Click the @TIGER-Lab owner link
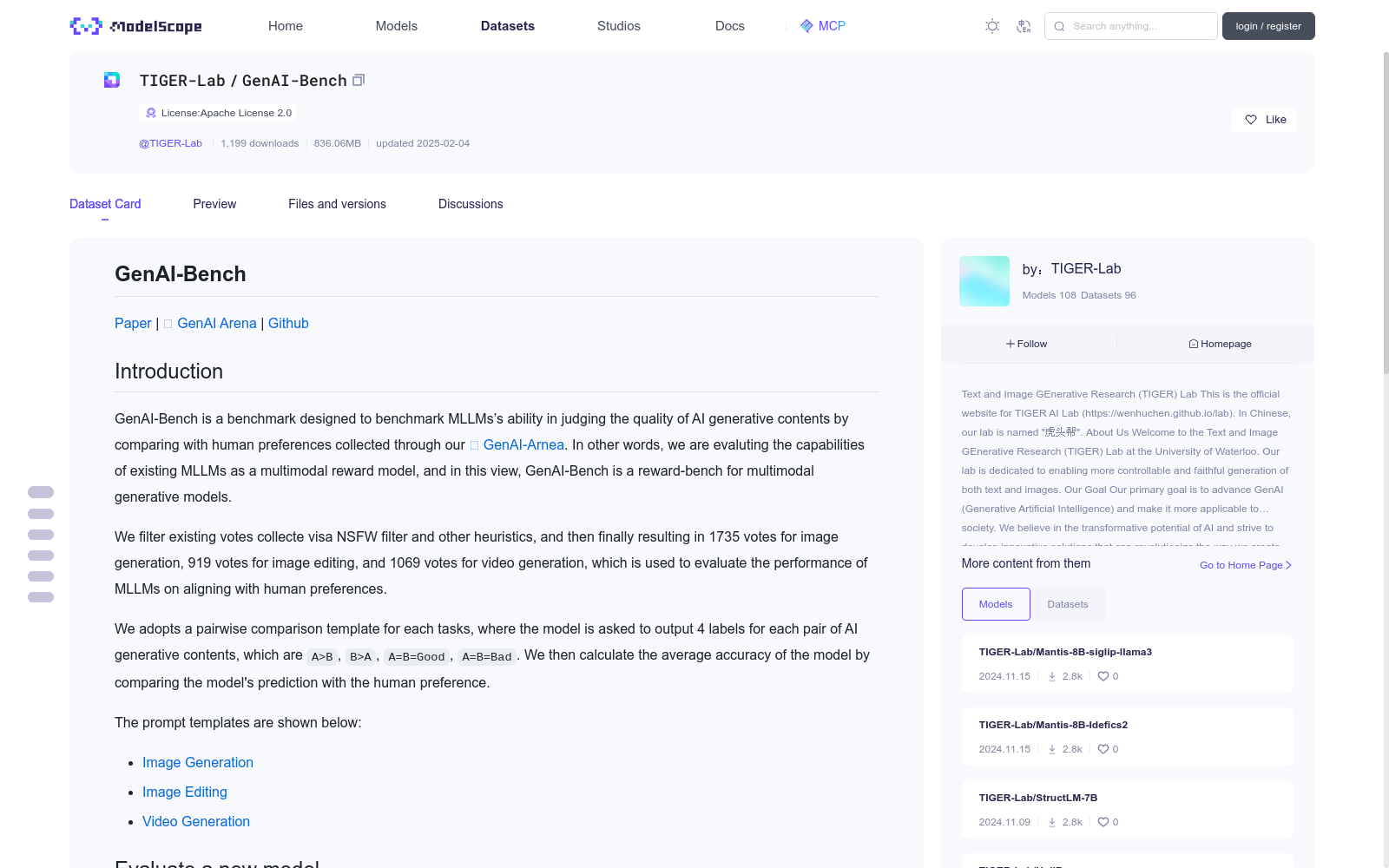1389x868 pixels. [170, 143]
